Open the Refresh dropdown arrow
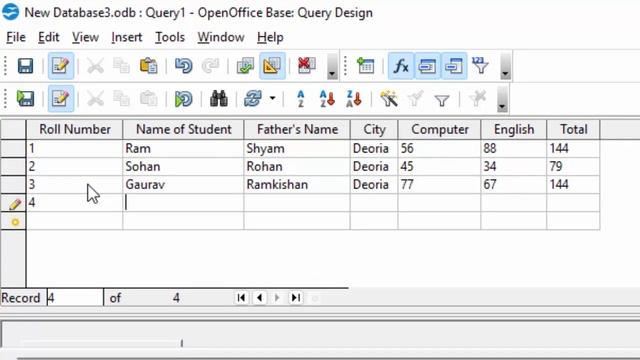Viewport: 640px width, 360px height. 272,99
